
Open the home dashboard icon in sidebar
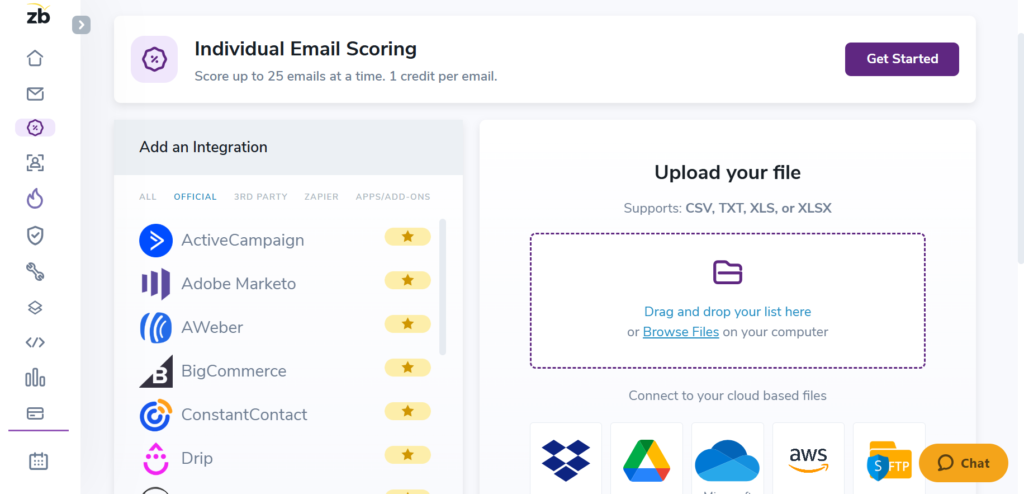35,58
